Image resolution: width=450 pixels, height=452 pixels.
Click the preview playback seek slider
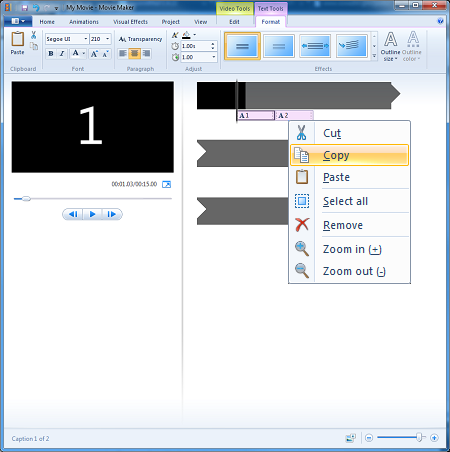click(93, 199)
